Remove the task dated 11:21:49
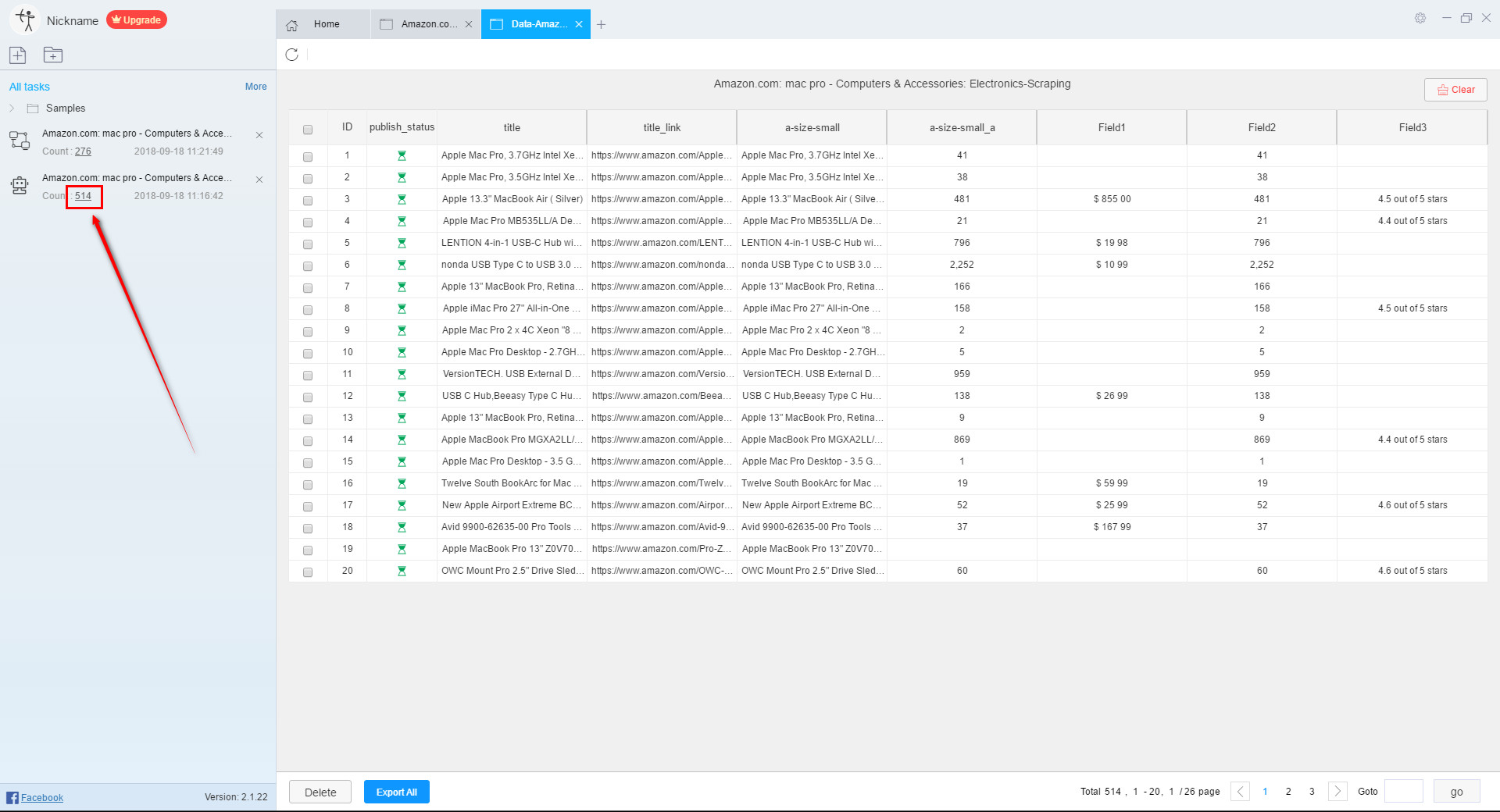1500x812 pixels. point(259,135)
